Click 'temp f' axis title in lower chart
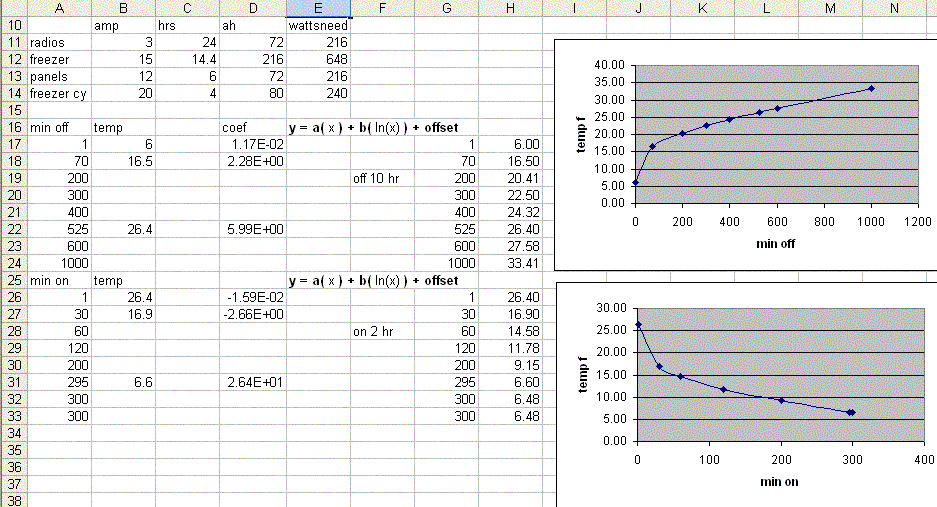937x507 pixels. (x=583, y=374)
